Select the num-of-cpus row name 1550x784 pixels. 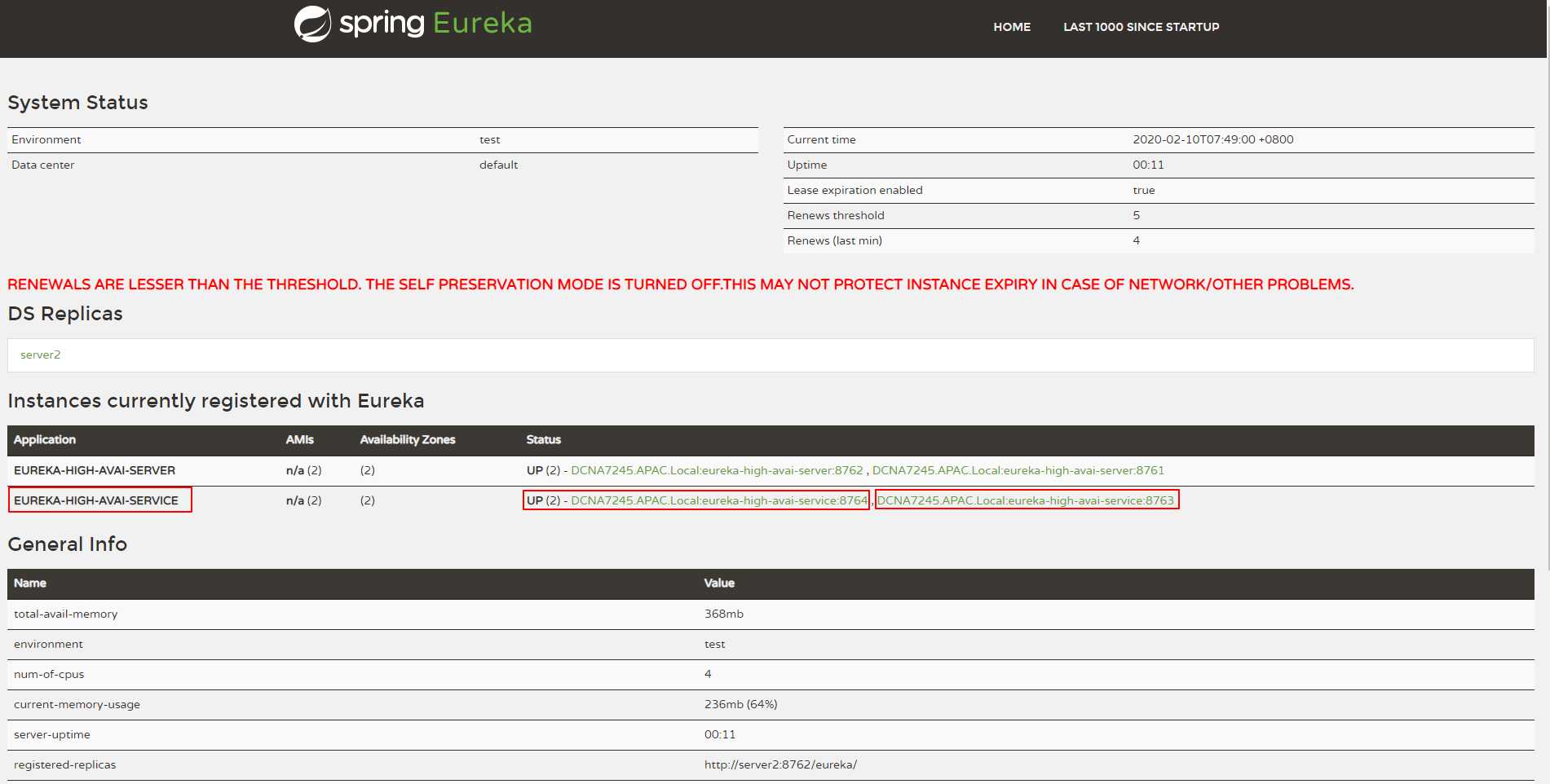click(49, 674)
